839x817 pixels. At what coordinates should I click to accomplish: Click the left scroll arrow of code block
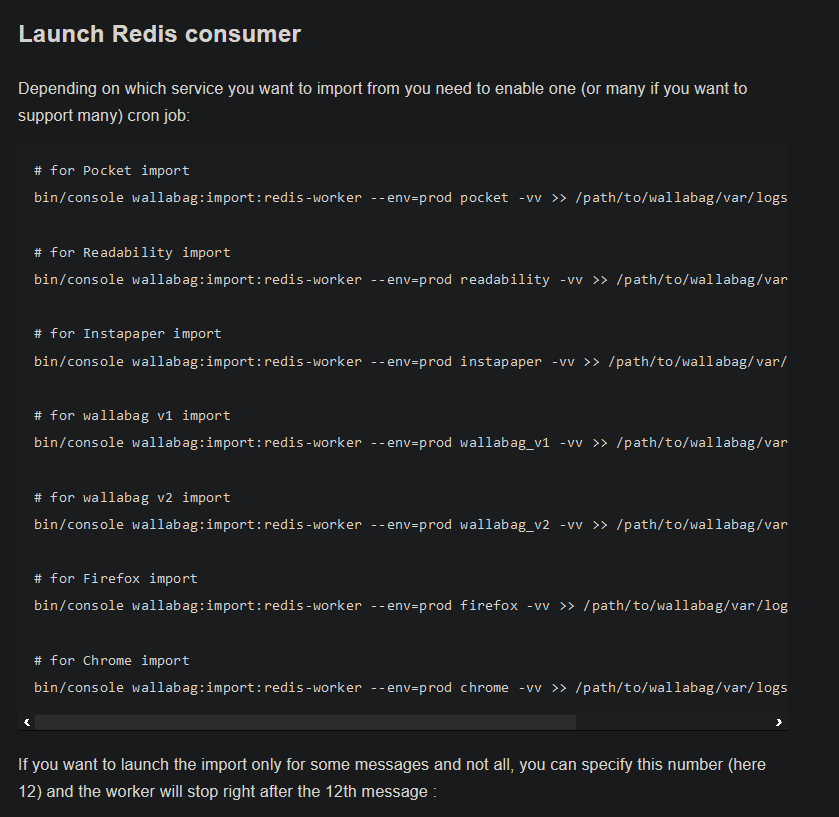pyautogui.click(x=27, y=722)
